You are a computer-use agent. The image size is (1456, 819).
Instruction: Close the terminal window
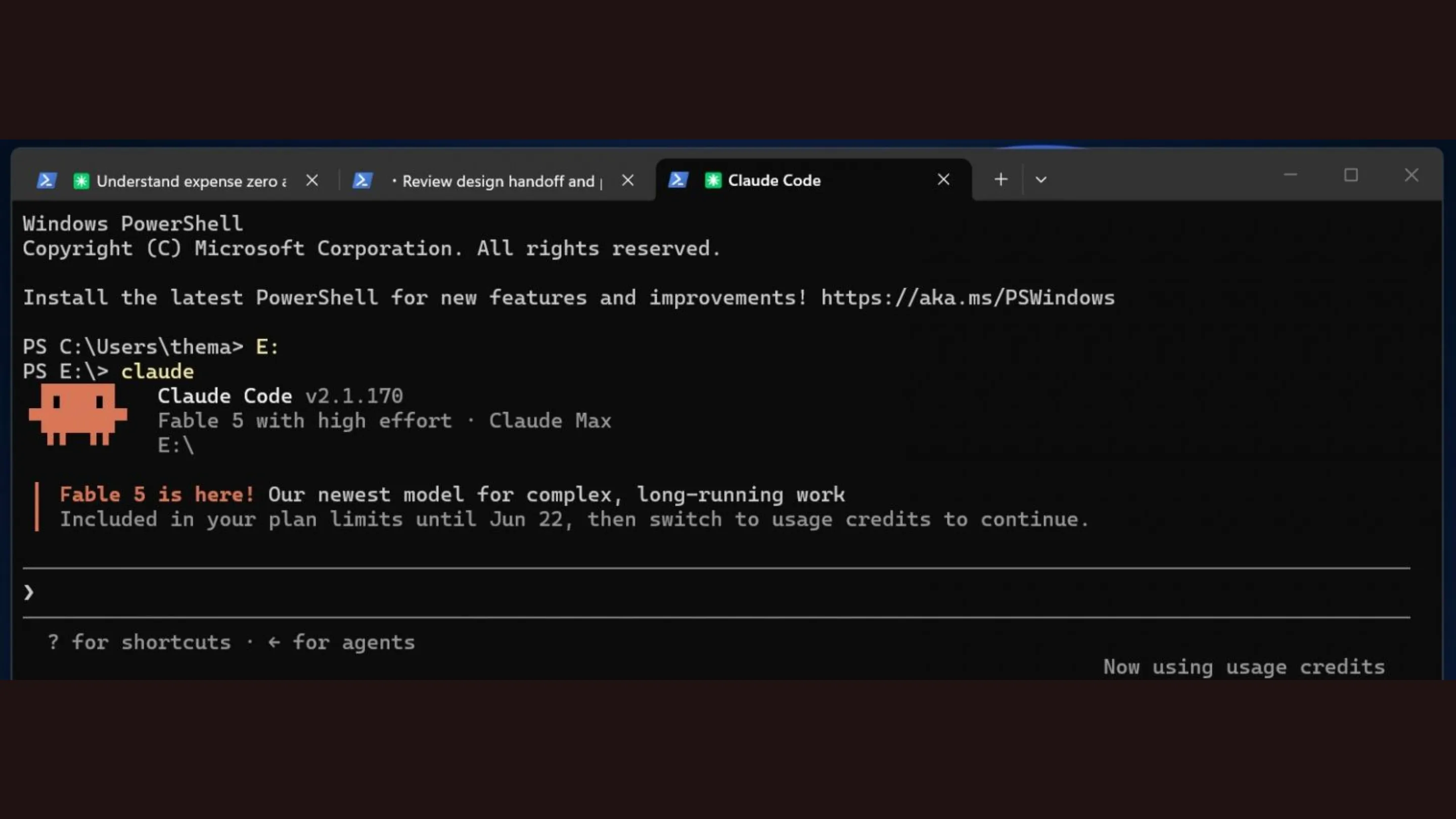tap(1412, 175)
